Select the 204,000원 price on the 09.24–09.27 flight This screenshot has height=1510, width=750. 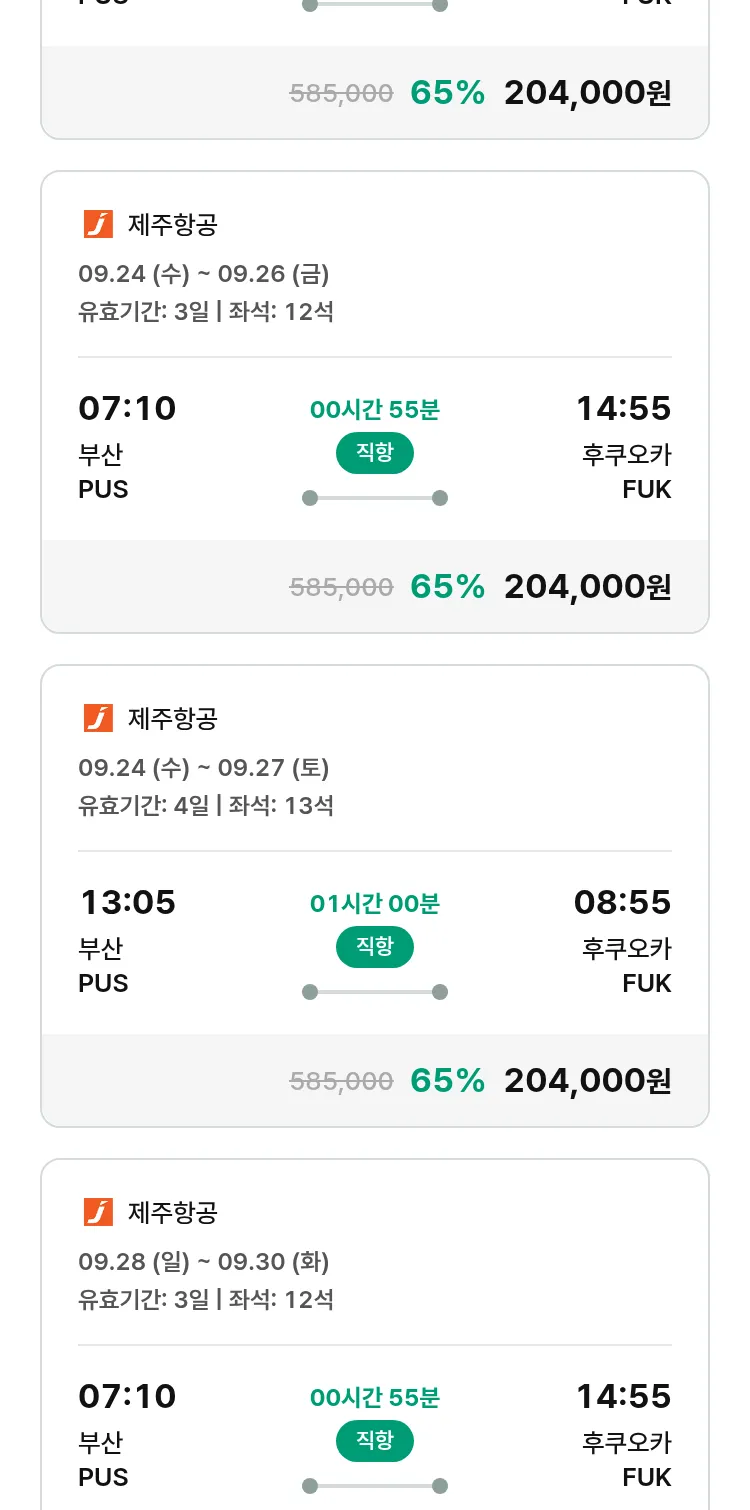coord(587,1081)
